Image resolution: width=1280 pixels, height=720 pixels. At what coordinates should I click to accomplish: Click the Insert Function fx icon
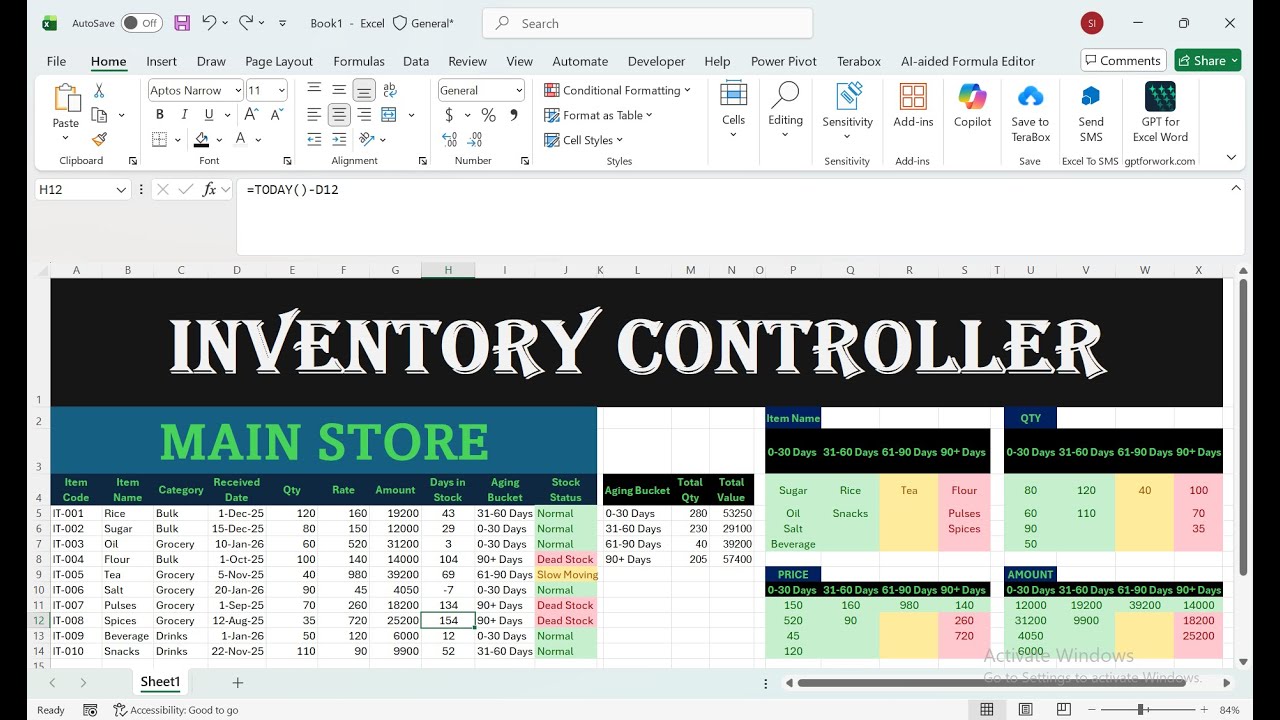[209, 189]
